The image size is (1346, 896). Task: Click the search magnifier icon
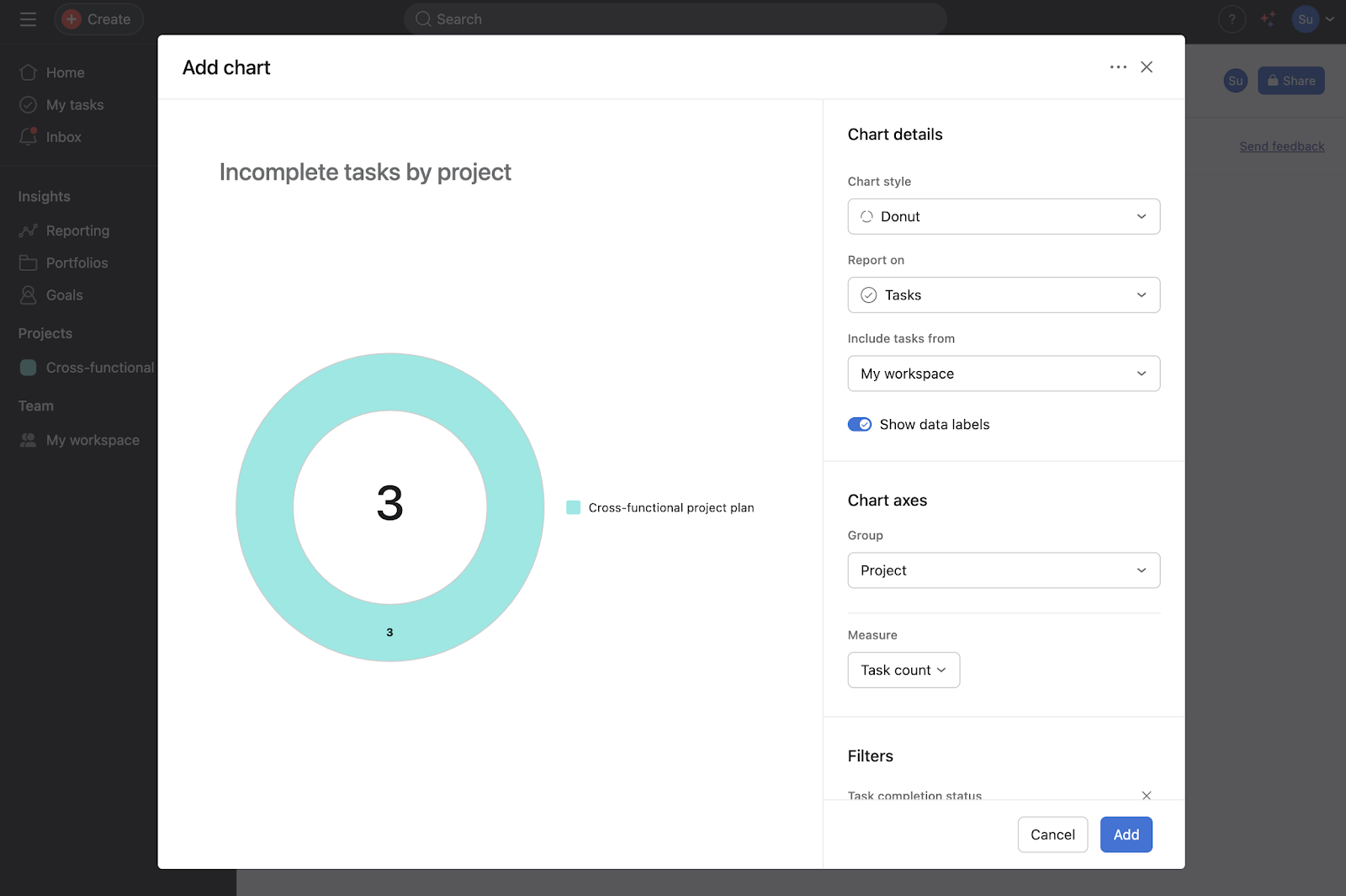[x=423, y=19]
